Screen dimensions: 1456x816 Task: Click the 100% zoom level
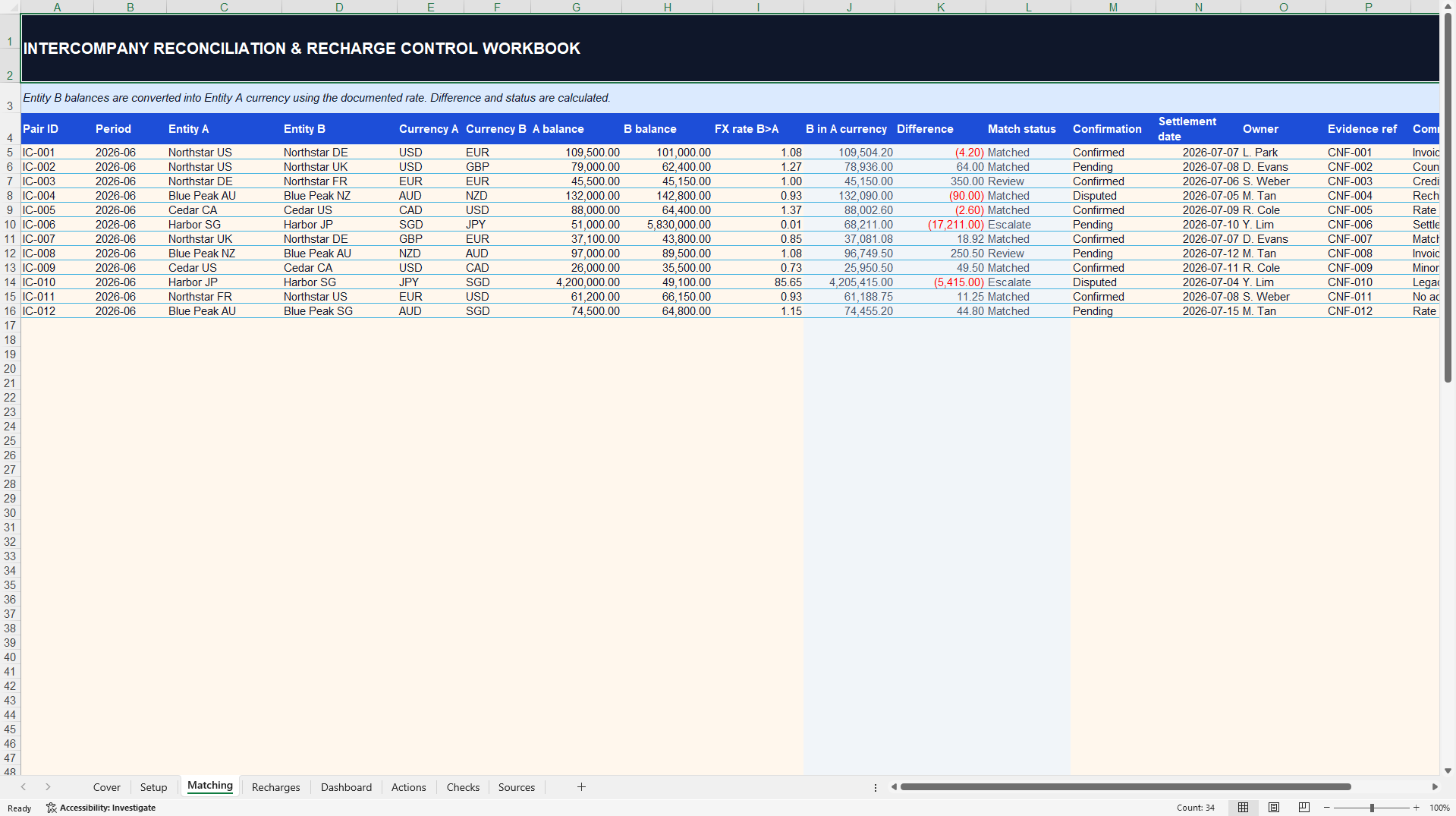pyautogui.click(x=1439, y=808)
